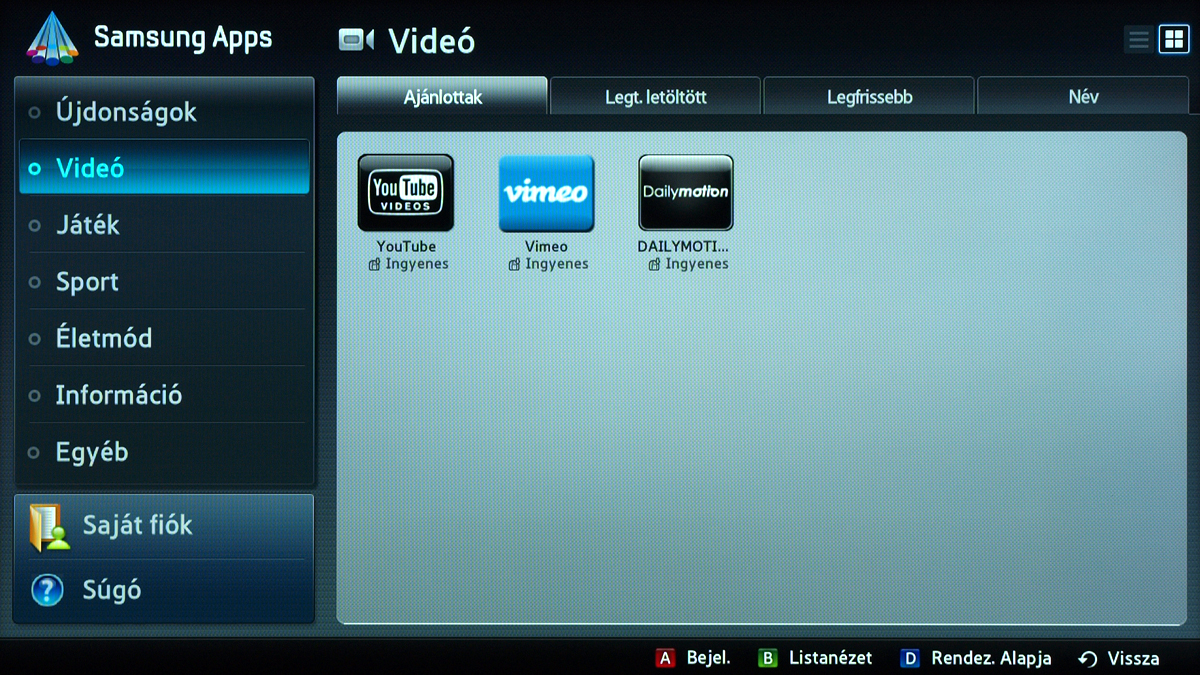Click the DAILYMOTI... app name text
Image resolution: width=1200 pixels, height=675 pixels.
[x=683, y=246]
